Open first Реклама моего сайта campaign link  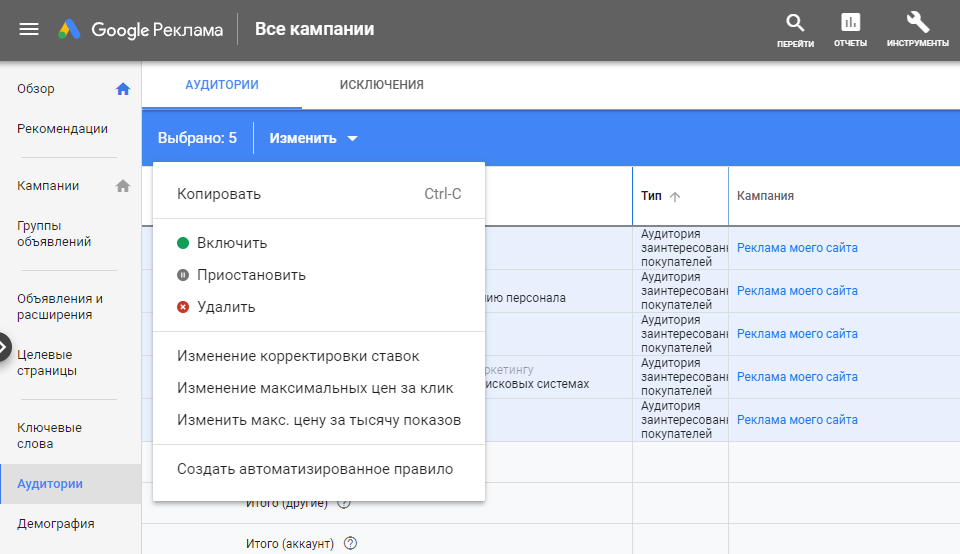[x=797, y=248]
